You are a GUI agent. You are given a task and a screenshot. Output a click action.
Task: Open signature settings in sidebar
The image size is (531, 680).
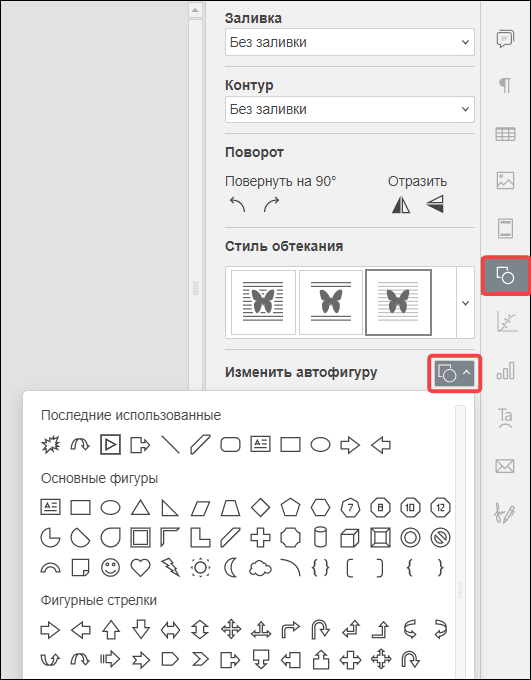click(505, 514)
